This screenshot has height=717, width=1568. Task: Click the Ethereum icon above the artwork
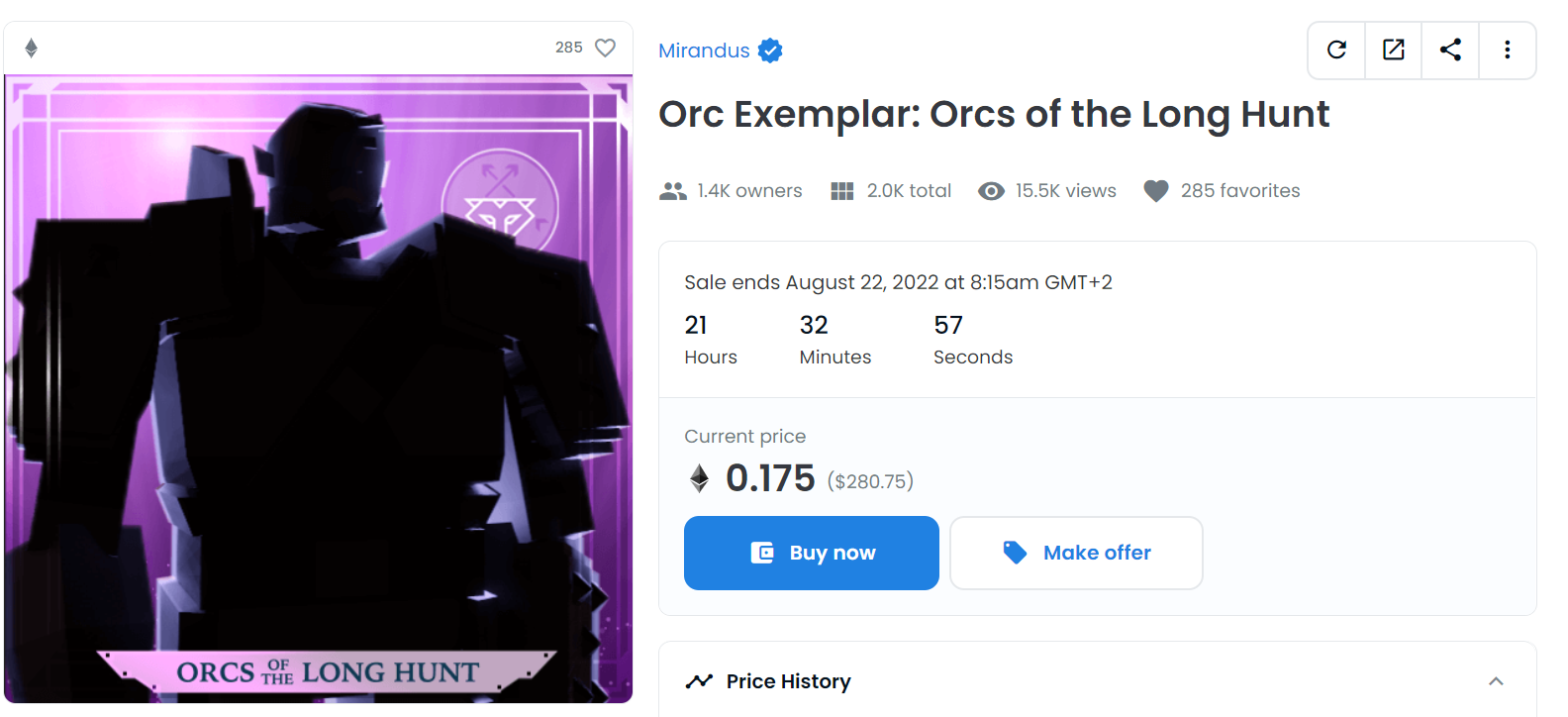click(x=32, y=48)
